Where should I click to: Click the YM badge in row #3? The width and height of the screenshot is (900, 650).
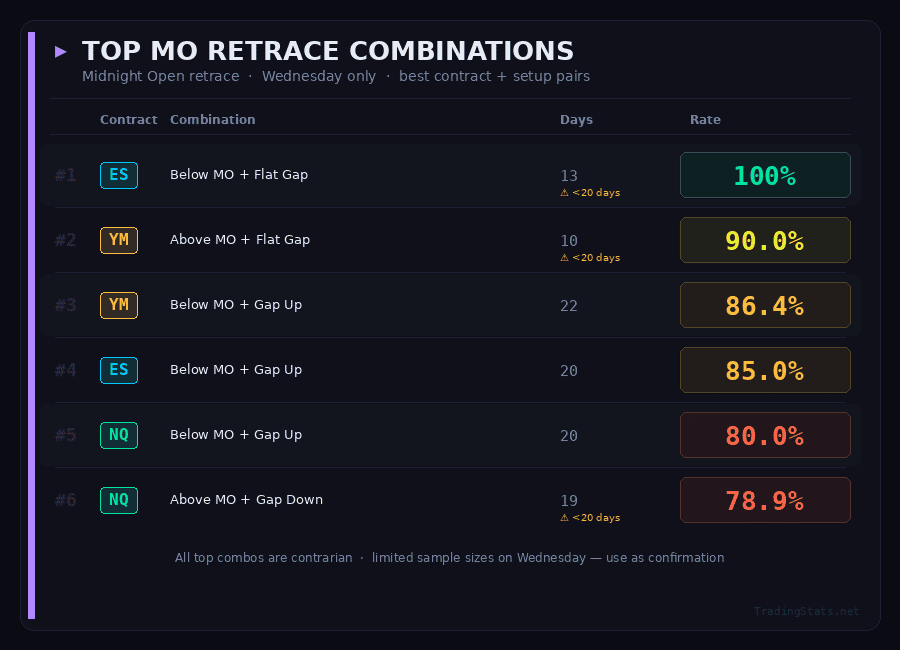(119, 305)
